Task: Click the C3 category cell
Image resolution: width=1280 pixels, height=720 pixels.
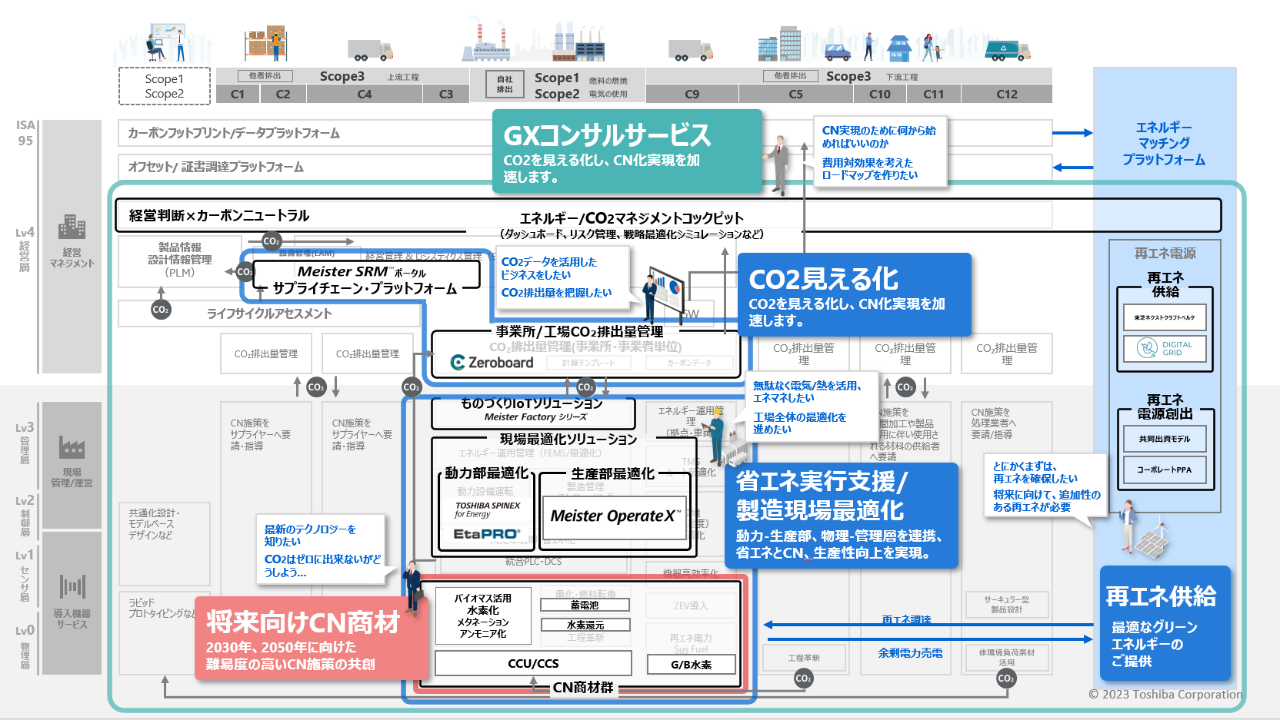Action: 445,94
